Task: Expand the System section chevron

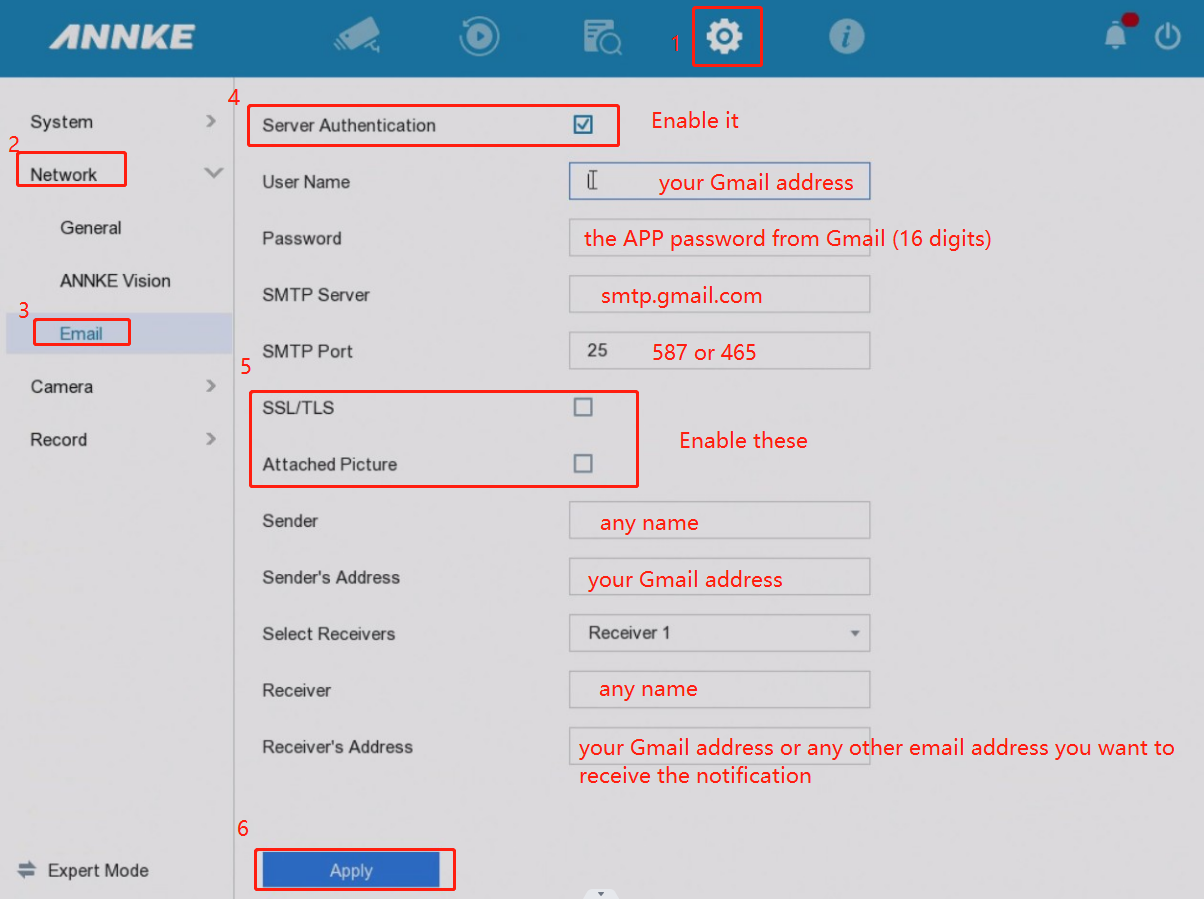Action: click(211, 121)
